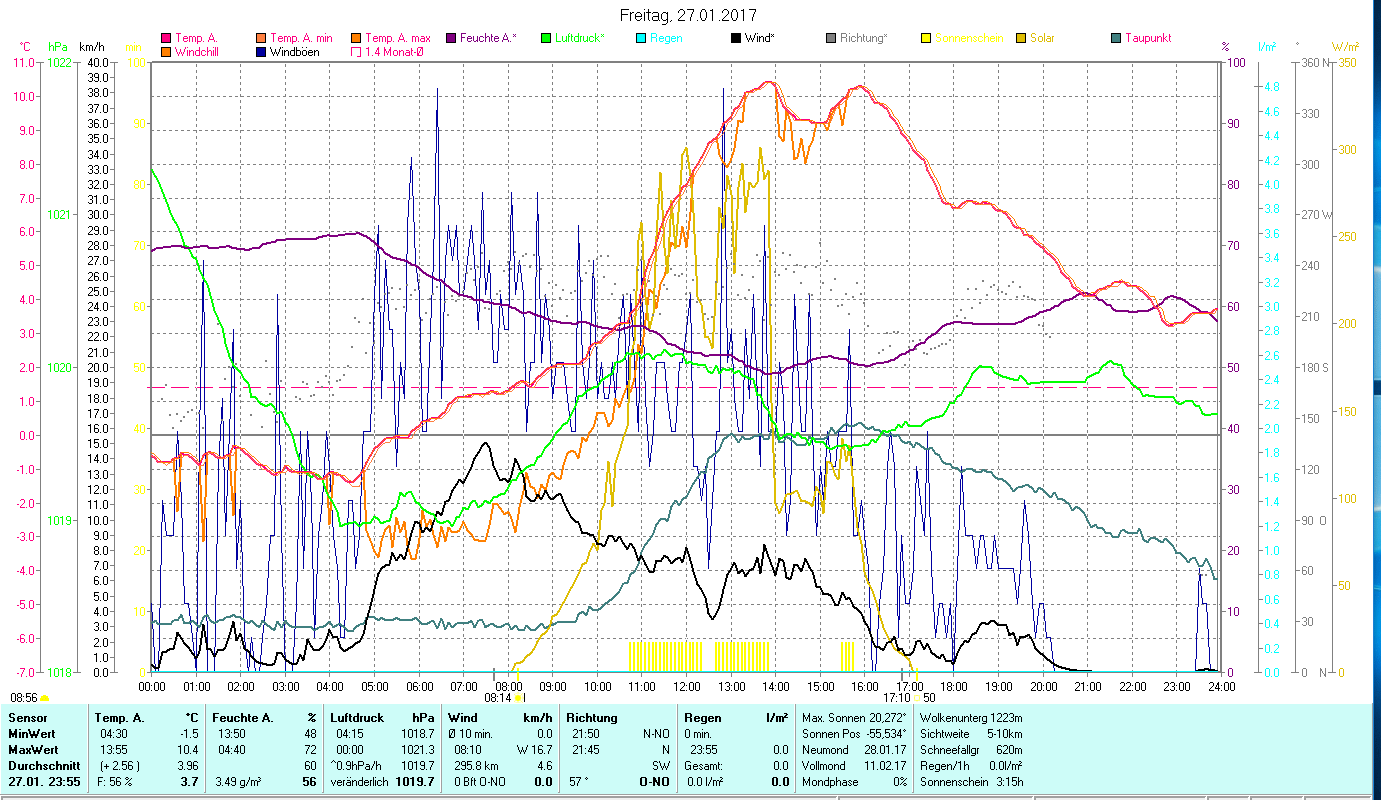
Task: Click the pink Temp. A. legend swatch
Action: (166, 38)
